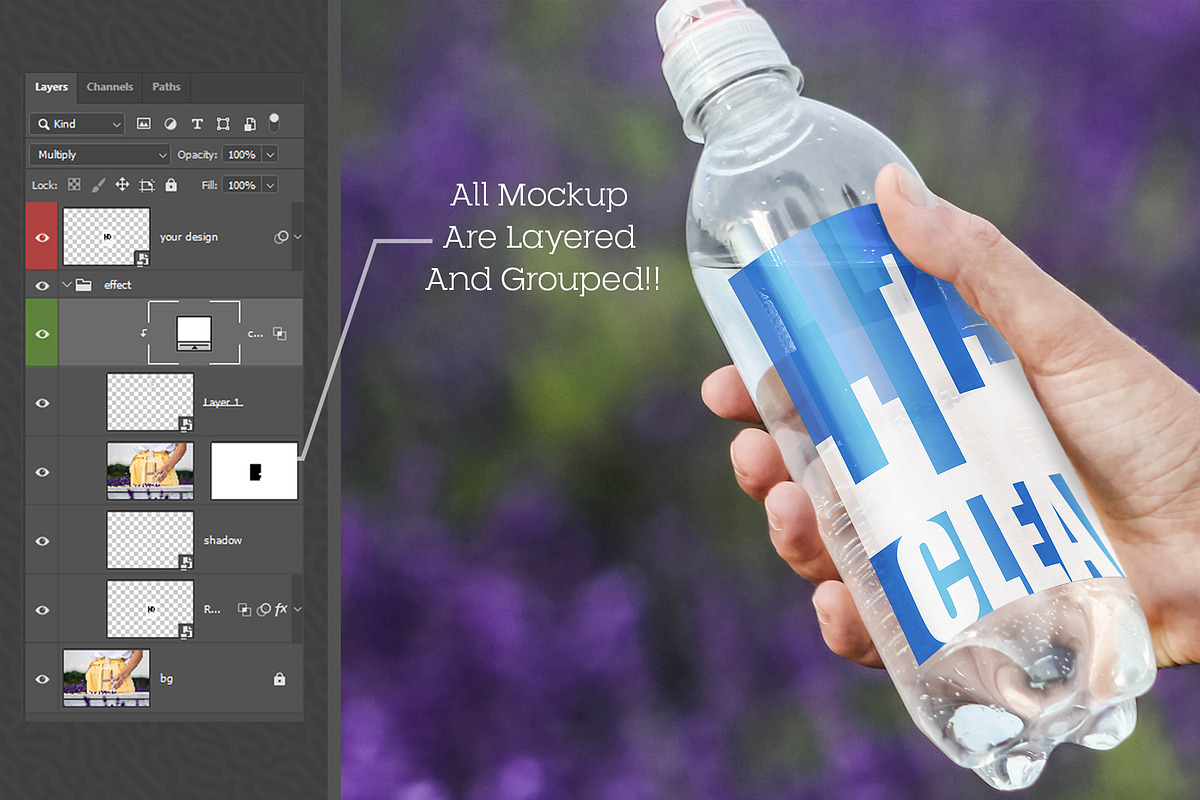Open the Opacity slider dropdown arrow
Viewport: 1200px width, 800px height.
pyautogui.click(x=269, y=155)
